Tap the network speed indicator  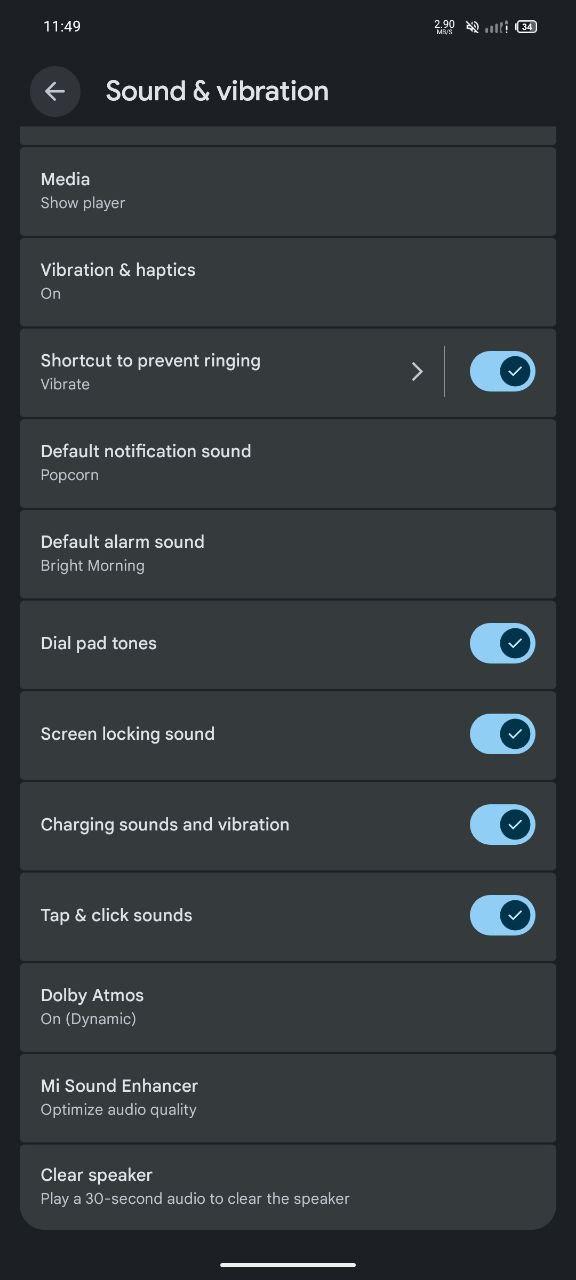pos(444,27)
